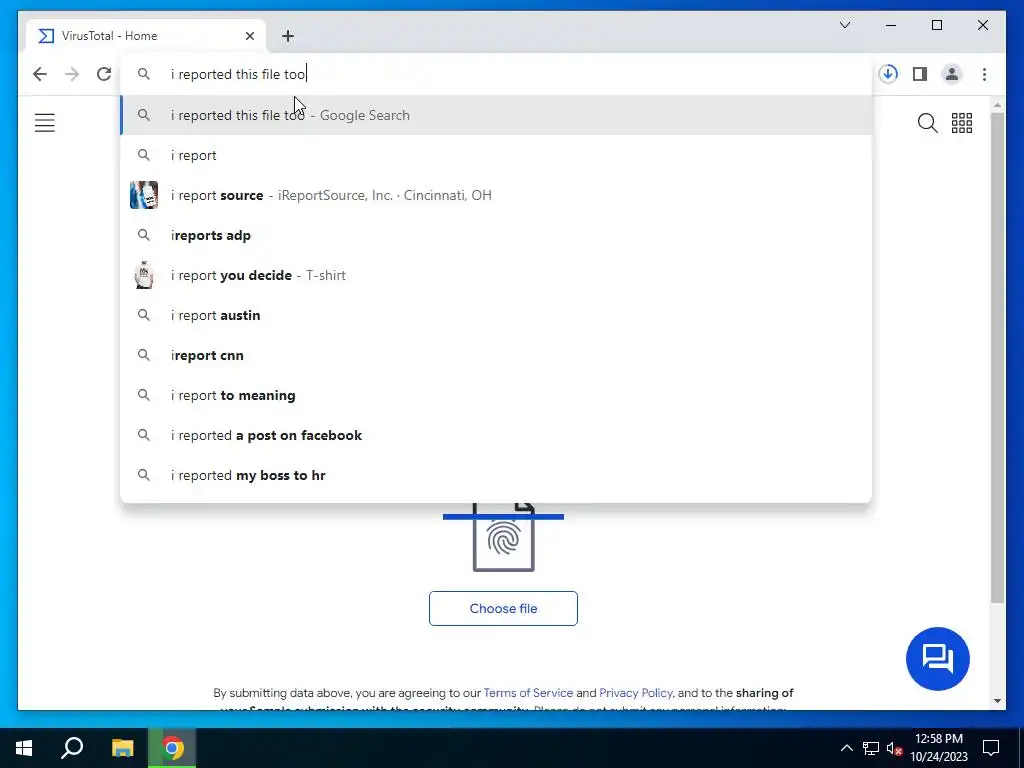Go back with the browser back arrow
The width and height of the screenshot is (1024, 768).
pyautogui.click(x=40, y=74)
